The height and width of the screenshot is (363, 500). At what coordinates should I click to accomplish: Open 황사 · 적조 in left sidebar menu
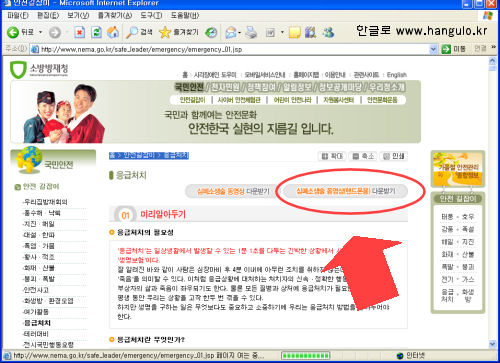point(39,257)
